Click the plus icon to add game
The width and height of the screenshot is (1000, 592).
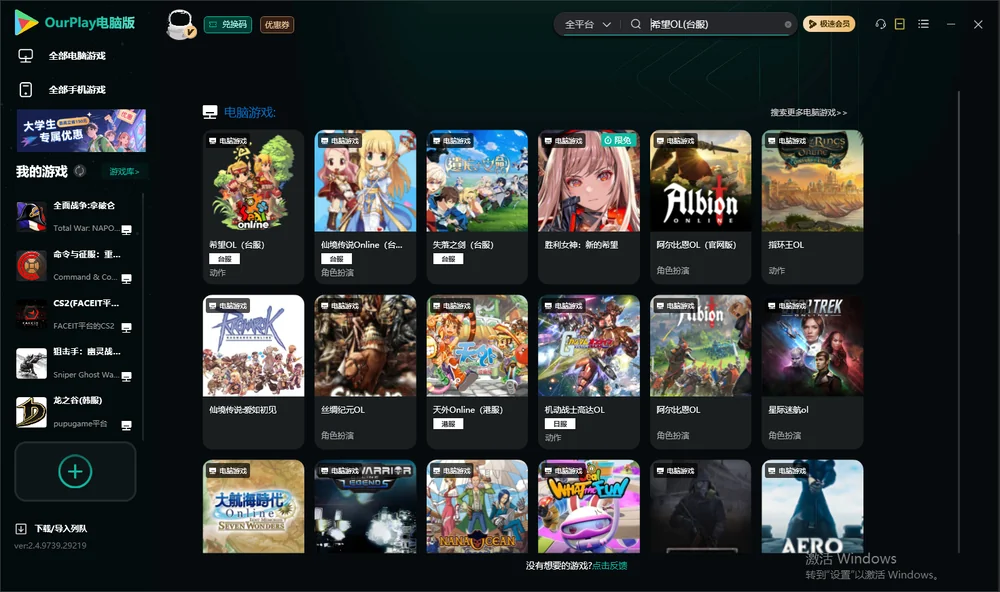click(x=75, y=471)
